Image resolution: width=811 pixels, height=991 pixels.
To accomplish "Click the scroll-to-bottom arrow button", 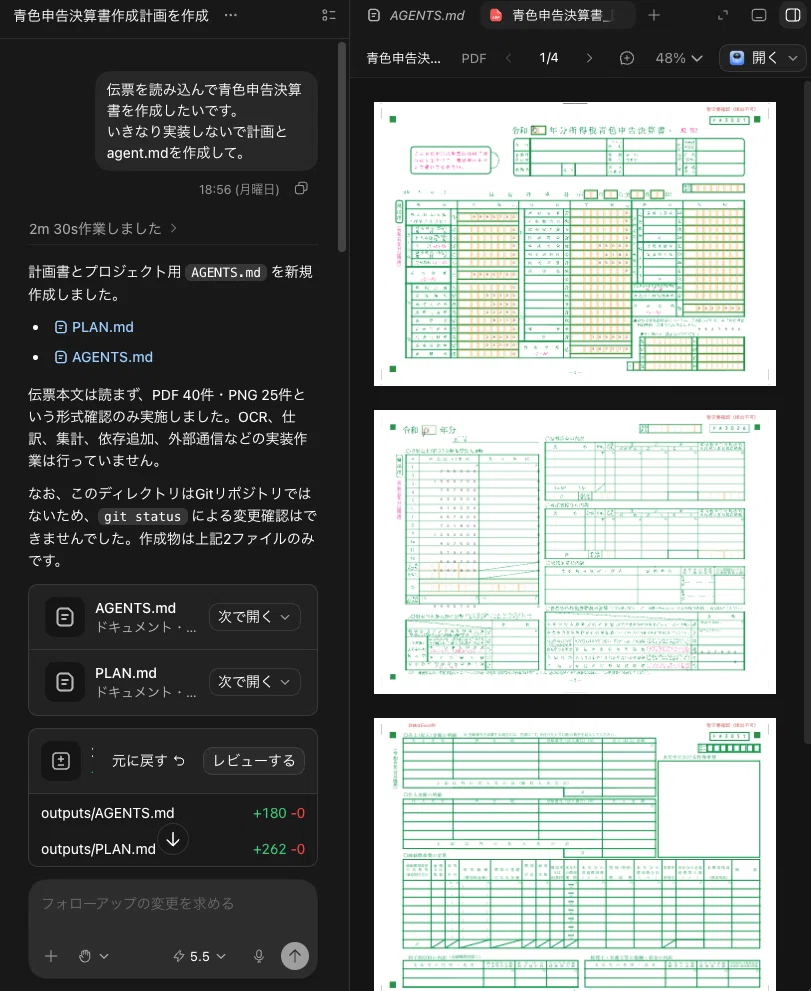I will click(x=173, y=839).
